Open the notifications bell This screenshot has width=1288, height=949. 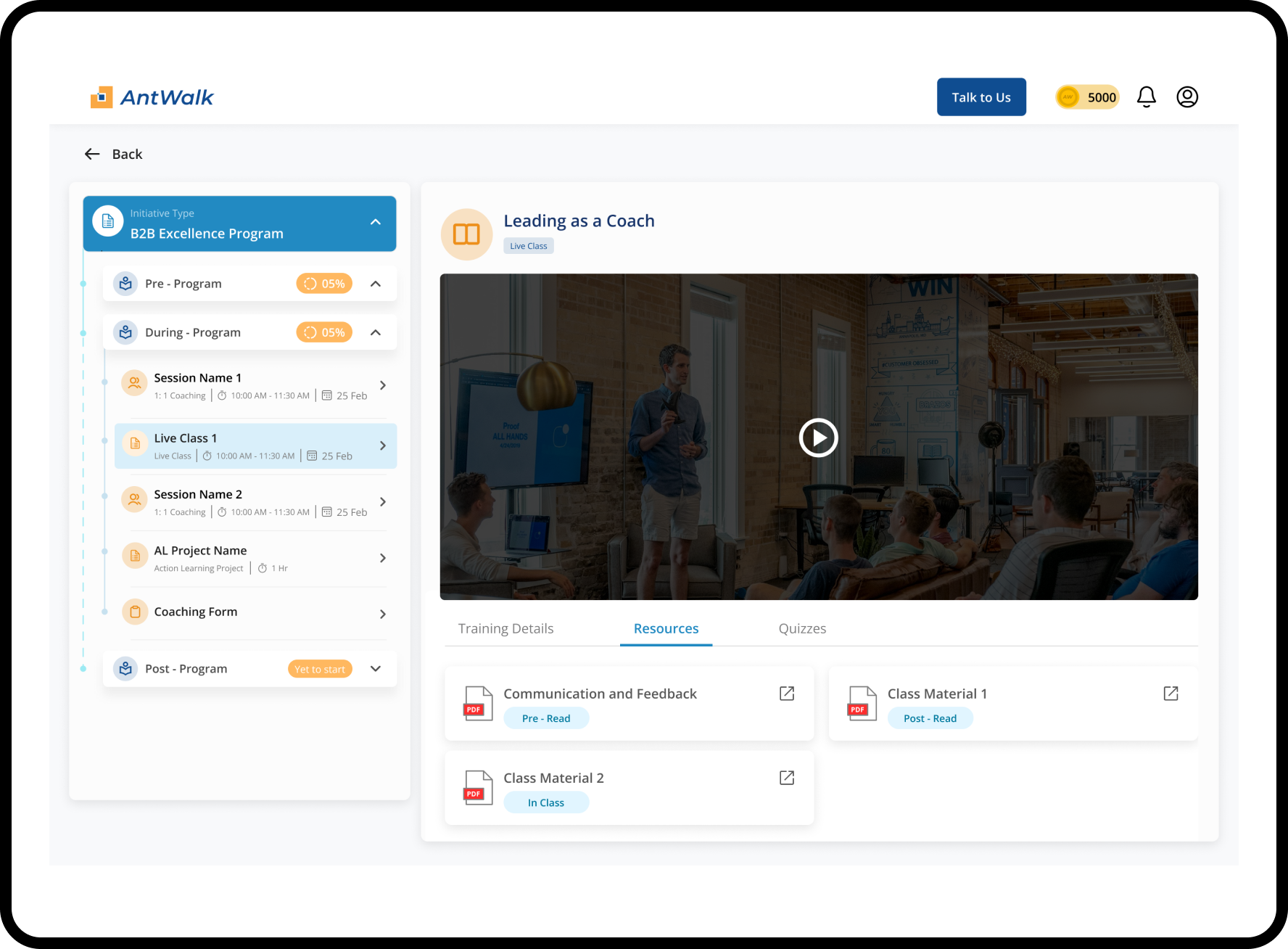(x=1146, y=96)
